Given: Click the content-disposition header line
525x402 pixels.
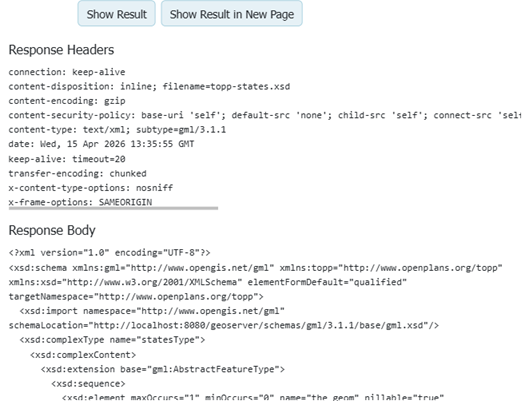Looking at the screenshot, I should click(149, 87).
